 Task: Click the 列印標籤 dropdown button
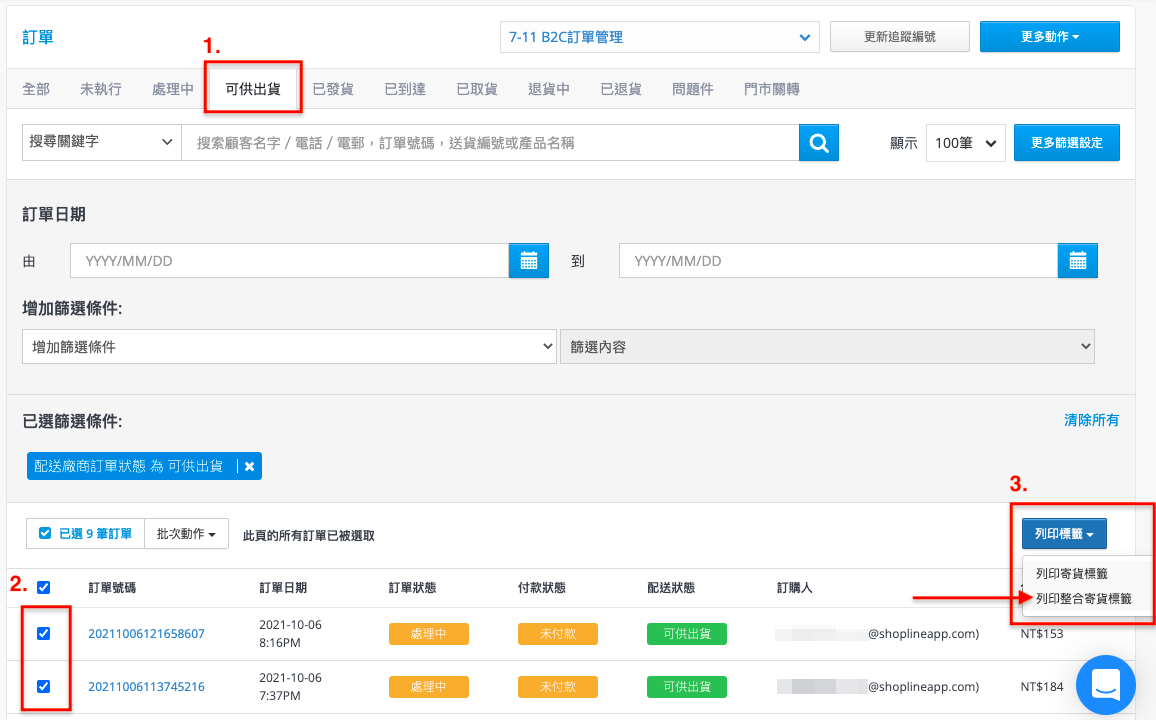coord(1064,534)
